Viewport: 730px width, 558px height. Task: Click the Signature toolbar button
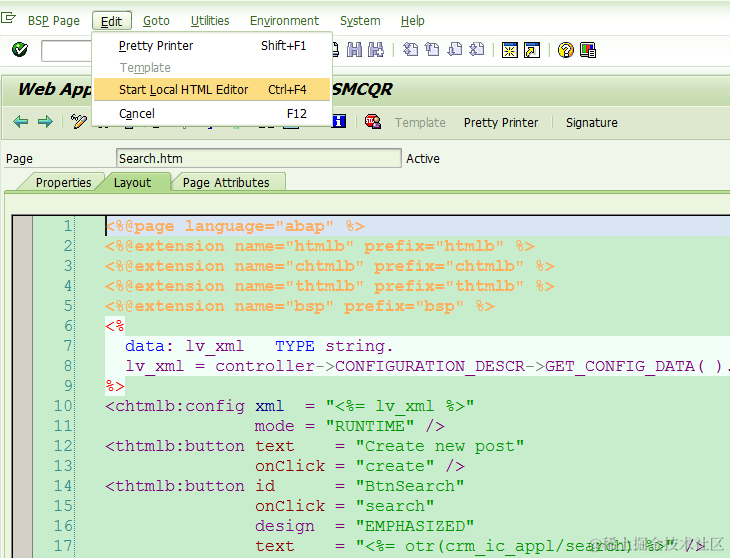coord(591,122)
